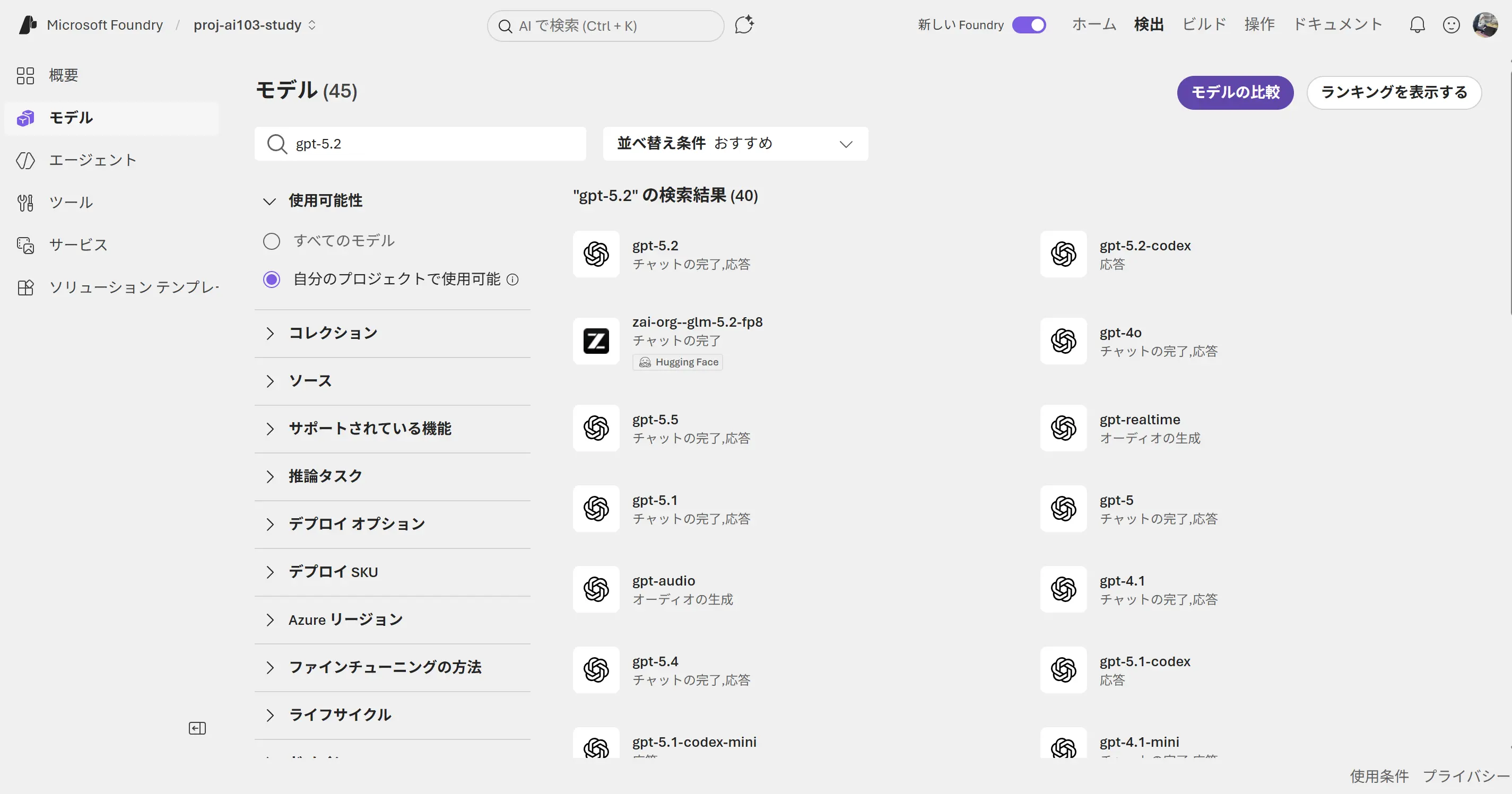Go to the ホーム tab
The height and width of the screenshot is (794, 1512).
1094,24
